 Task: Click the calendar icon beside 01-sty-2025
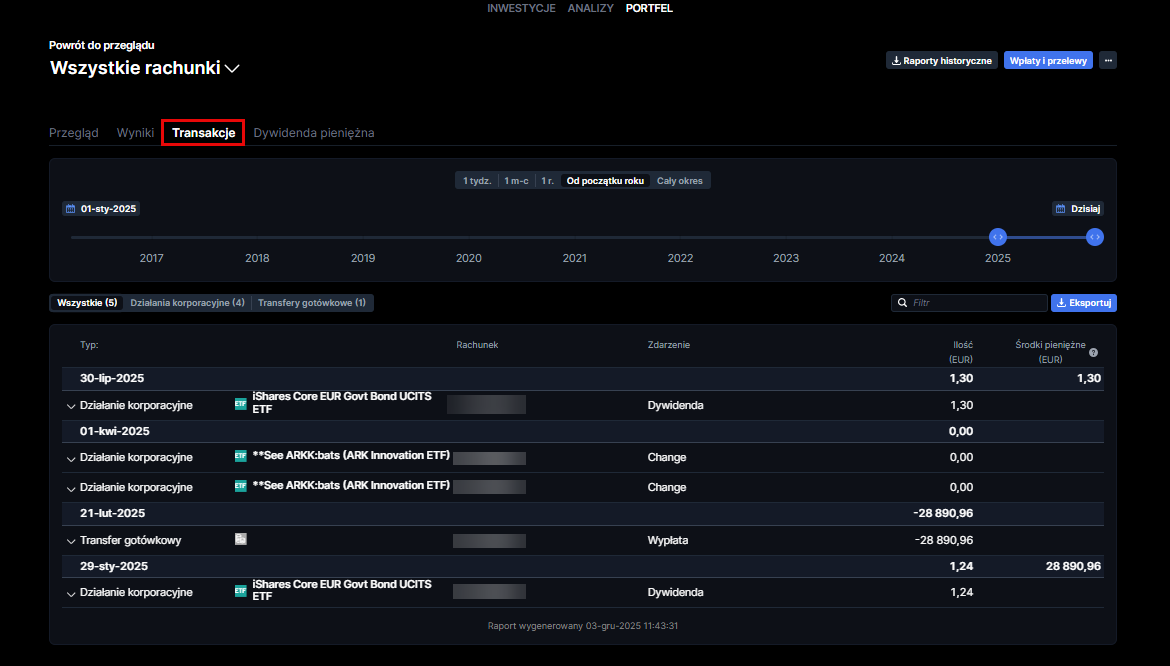70,209
